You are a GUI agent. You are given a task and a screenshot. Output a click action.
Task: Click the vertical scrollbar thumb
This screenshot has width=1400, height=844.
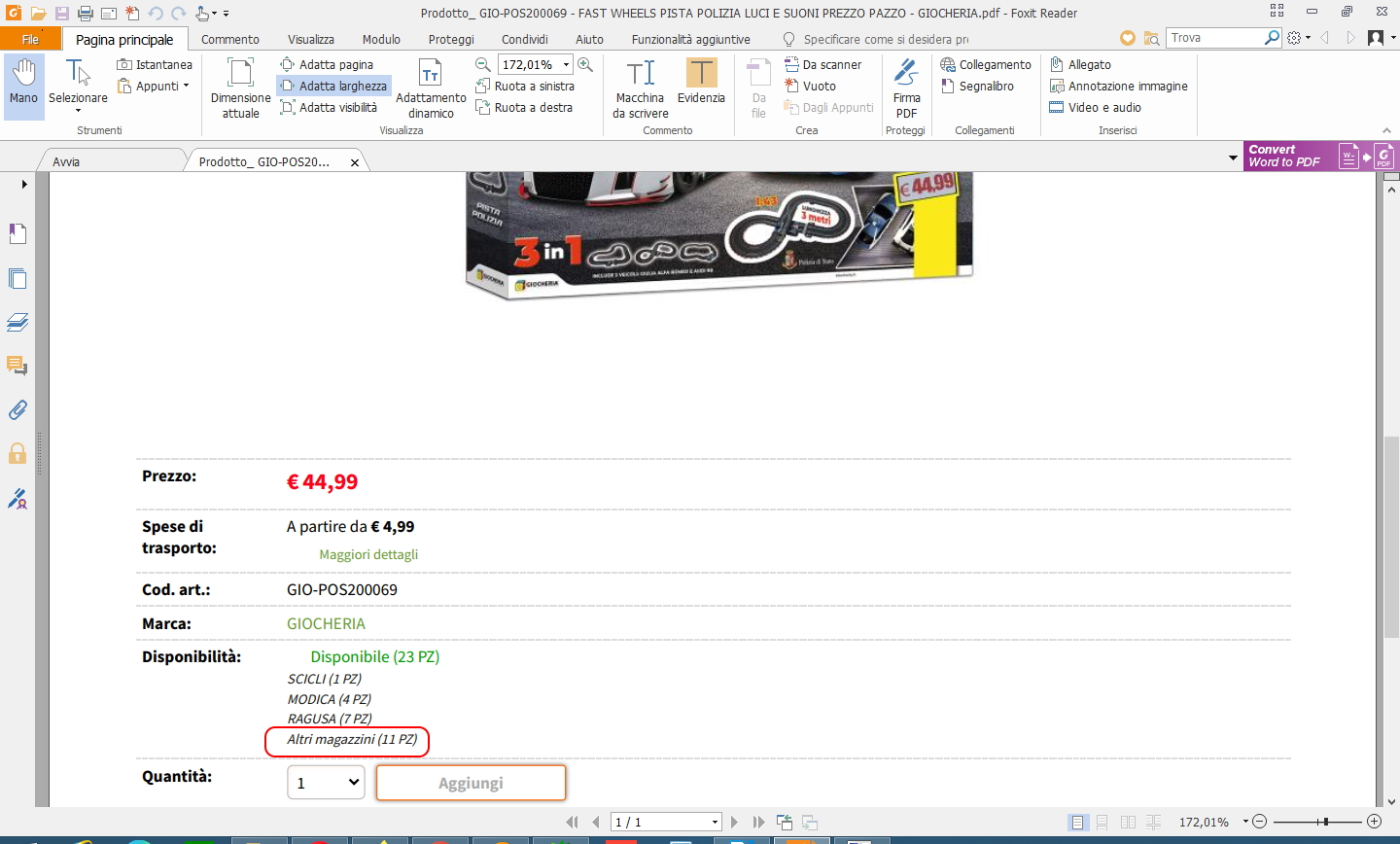(1392, 538)
